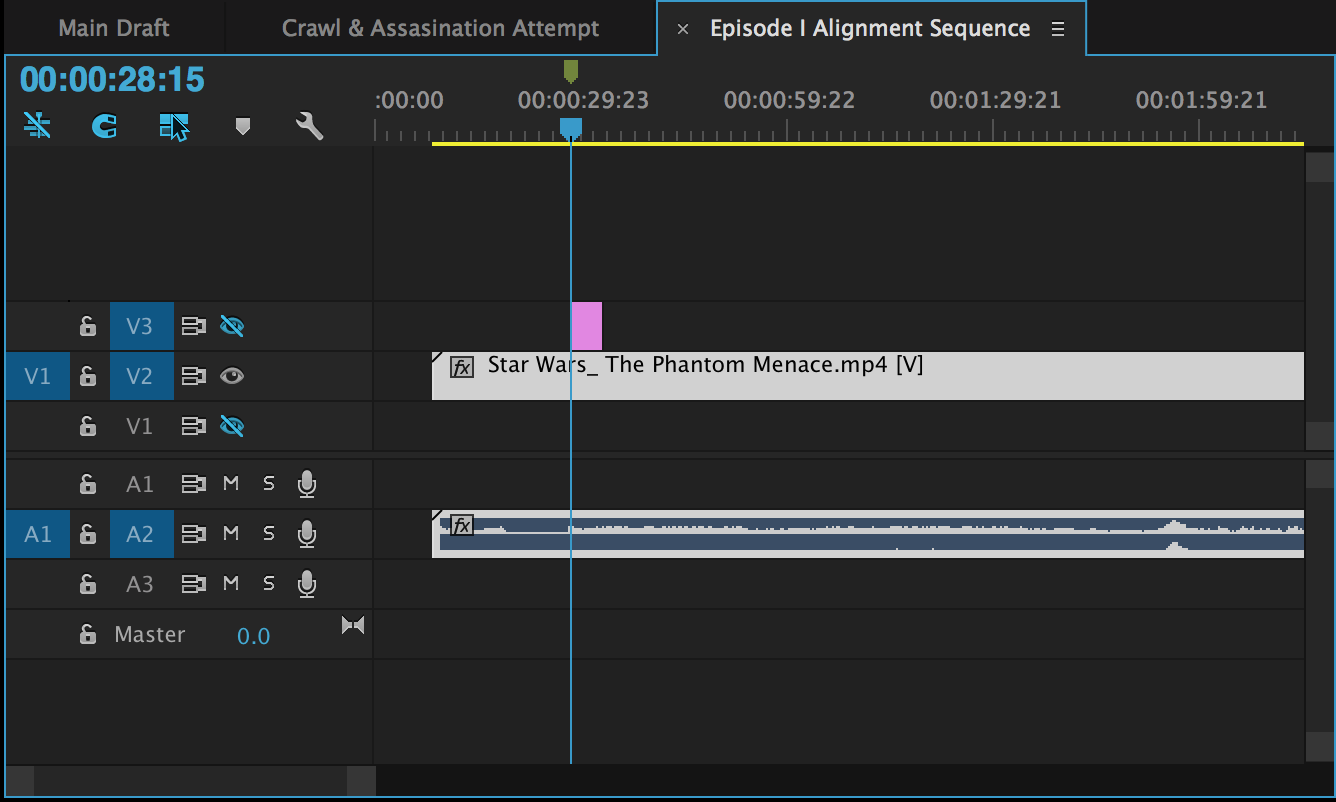Click the audio tracks vertical scrollbar
The height and width of the screenshot is (802, 1336).
(1320, 610)
